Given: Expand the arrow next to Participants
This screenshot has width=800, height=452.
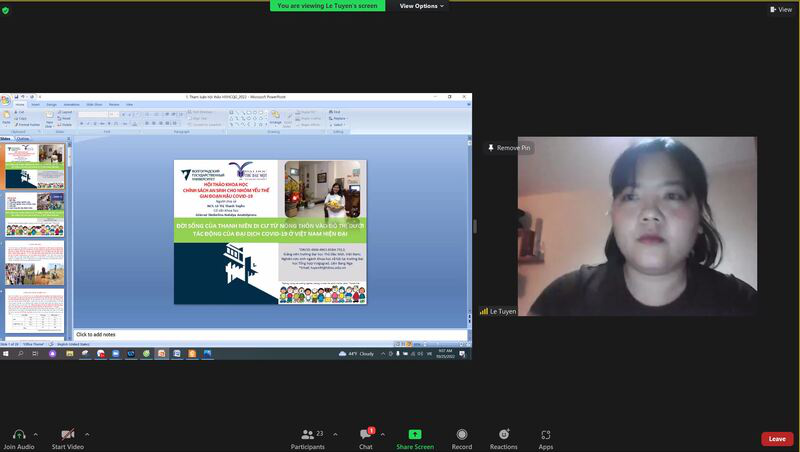Looking at the screenshot, I should (336, 434).
